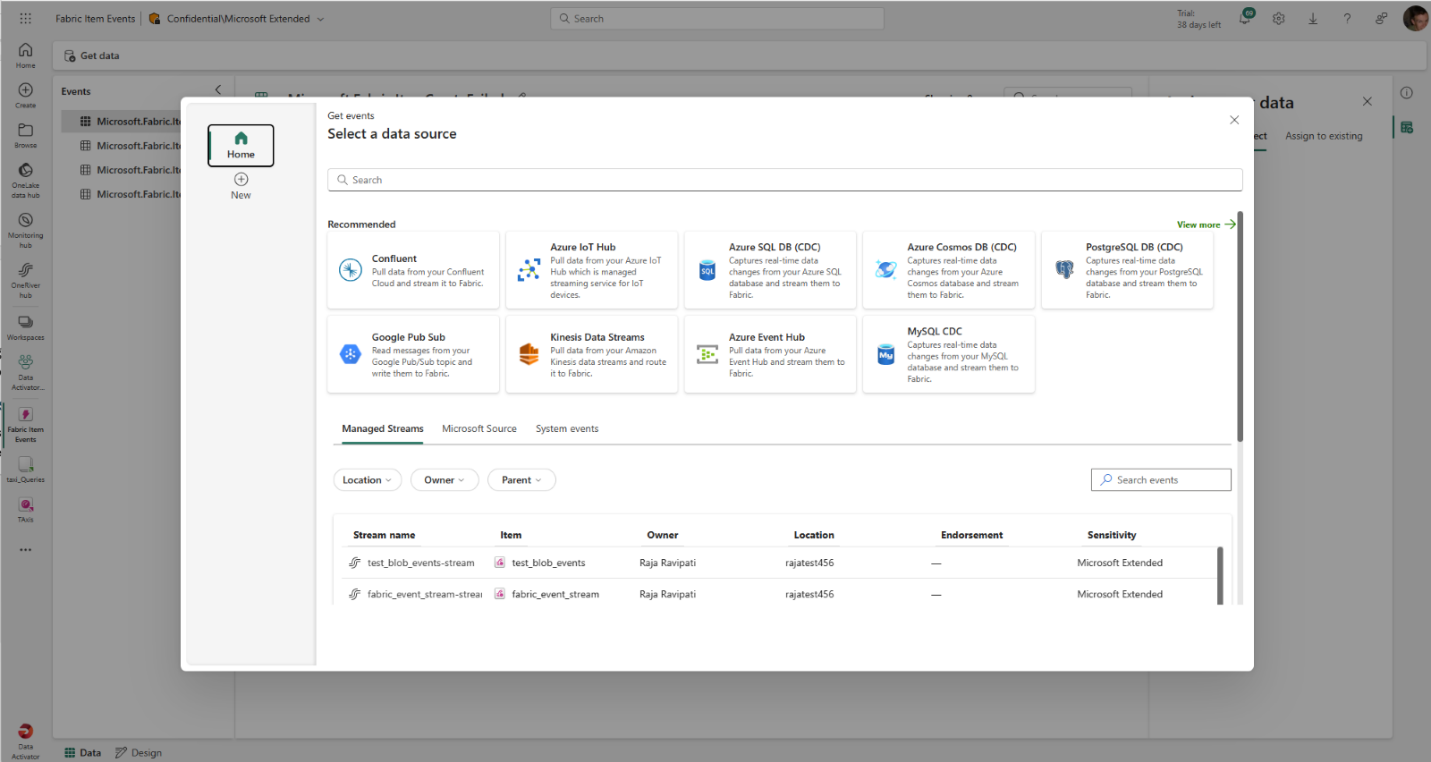Viewport: 1431px width, 762px height.
Task: Open Oneriver hub
Action: (25, 280)
